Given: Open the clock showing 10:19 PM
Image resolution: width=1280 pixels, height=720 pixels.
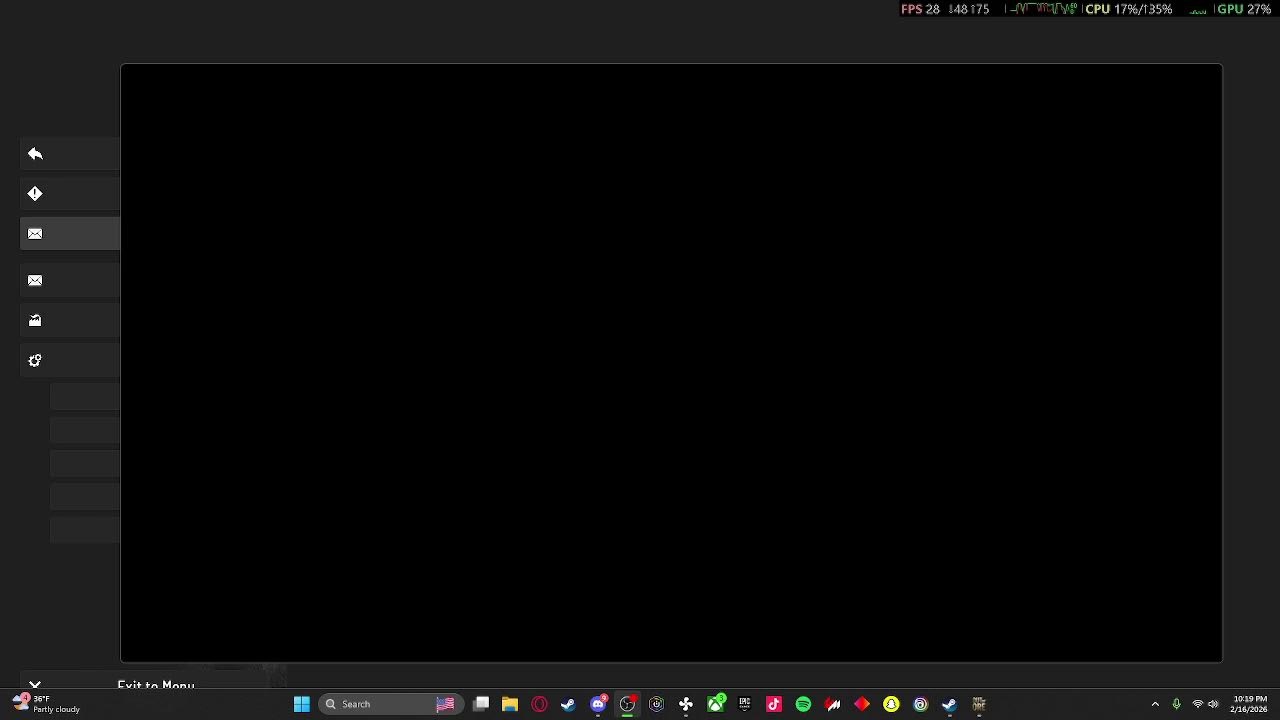Looking at the screenshot, I should click(1249, 704).
